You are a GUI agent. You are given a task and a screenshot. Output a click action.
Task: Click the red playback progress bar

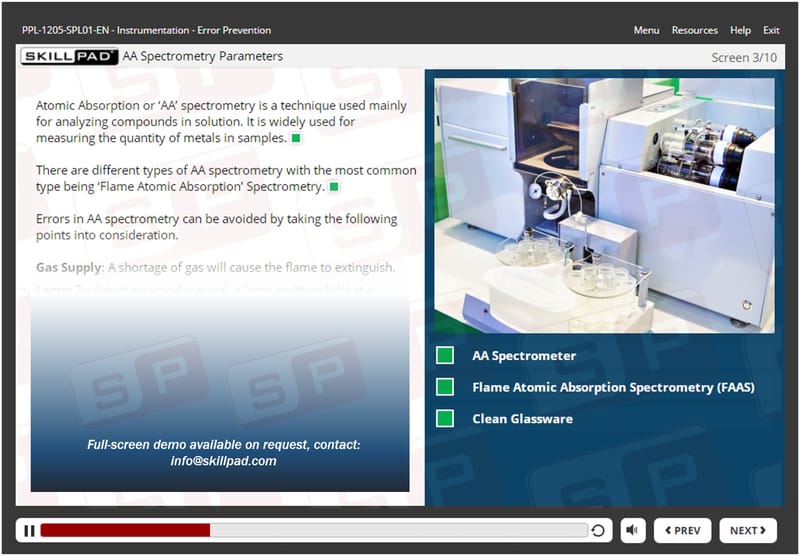point(126,530)
